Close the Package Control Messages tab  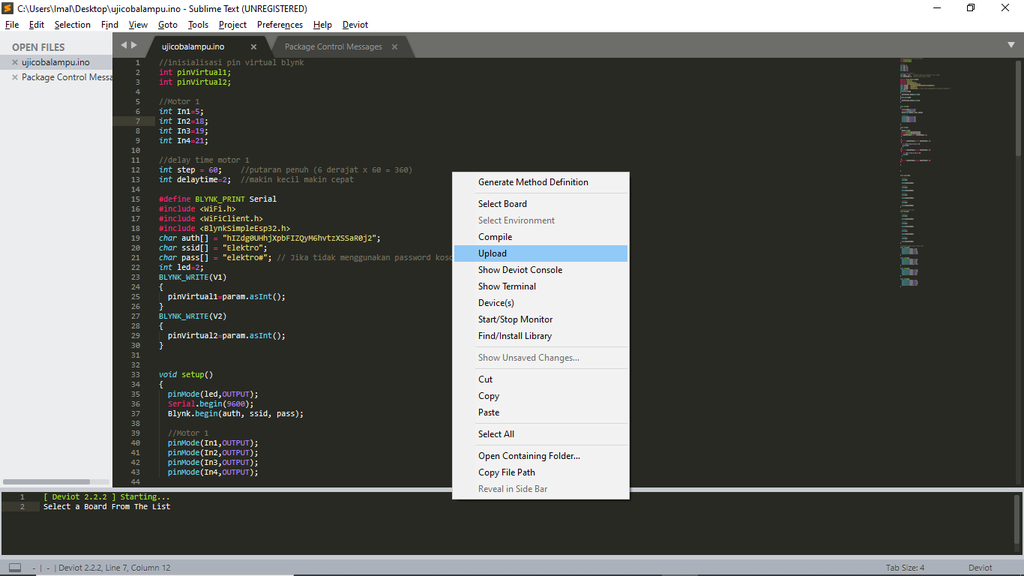[x=395, y=45]
